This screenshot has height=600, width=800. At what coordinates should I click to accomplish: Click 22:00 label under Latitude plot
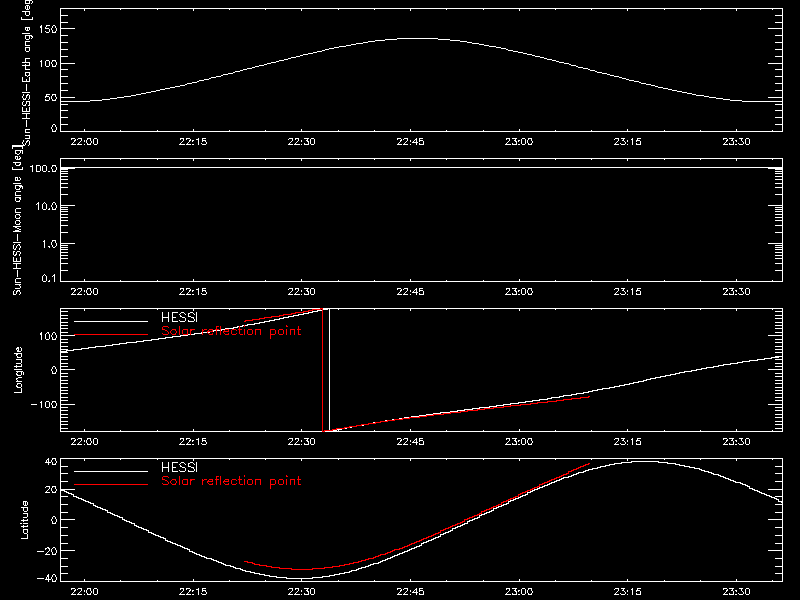[x=84, y=591]
